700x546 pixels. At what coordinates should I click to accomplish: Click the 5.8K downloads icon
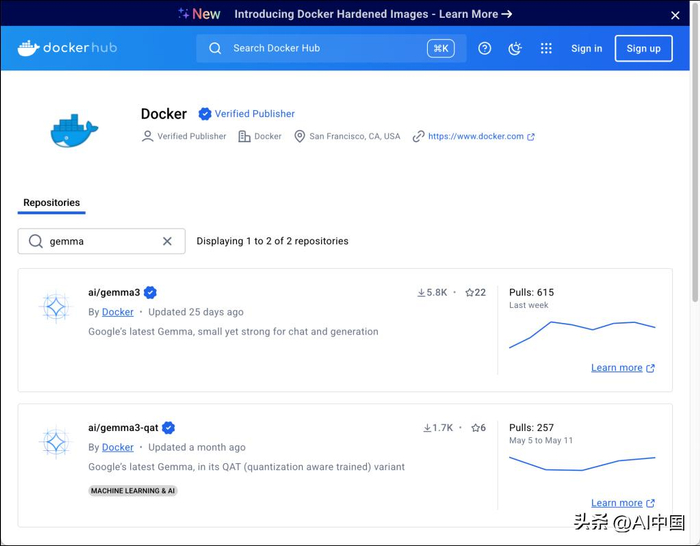click(421, 293)
